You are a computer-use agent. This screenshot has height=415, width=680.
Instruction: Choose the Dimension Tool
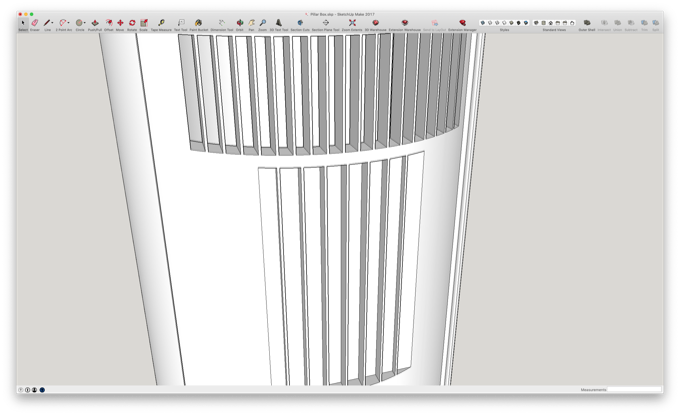[222, 23]
